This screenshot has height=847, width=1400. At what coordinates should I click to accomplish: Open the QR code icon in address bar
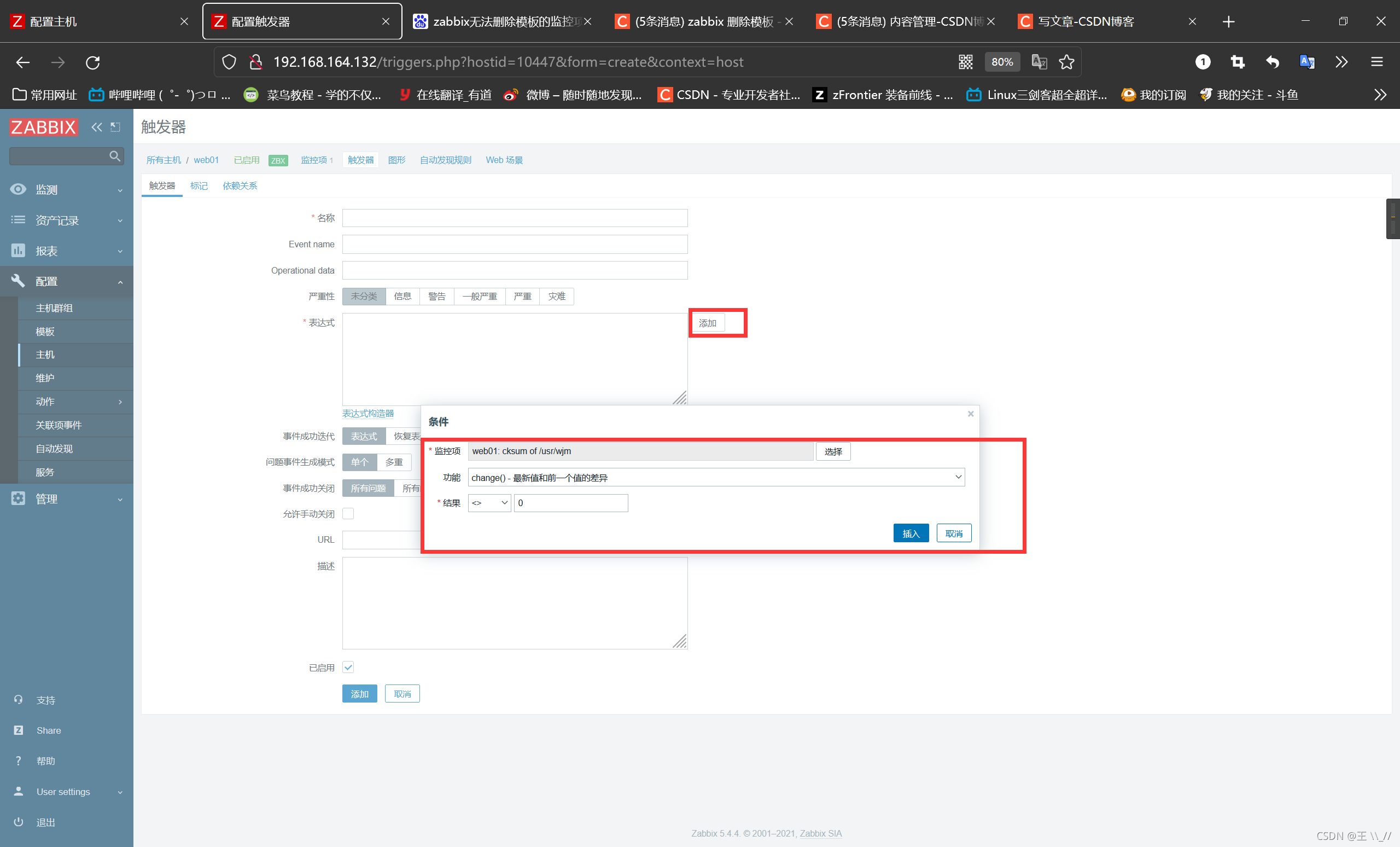[x=965, y=62]
